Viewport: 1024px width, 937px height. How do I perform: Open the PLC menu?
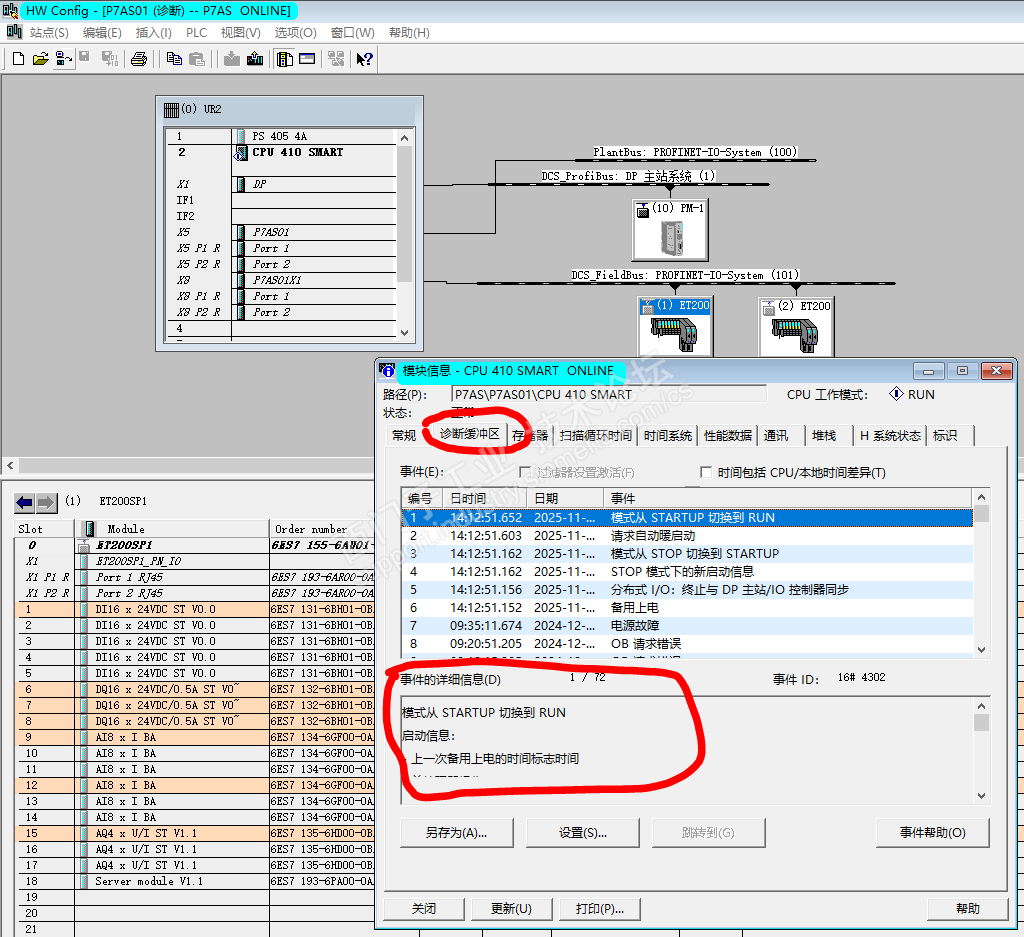pos(196,33)
